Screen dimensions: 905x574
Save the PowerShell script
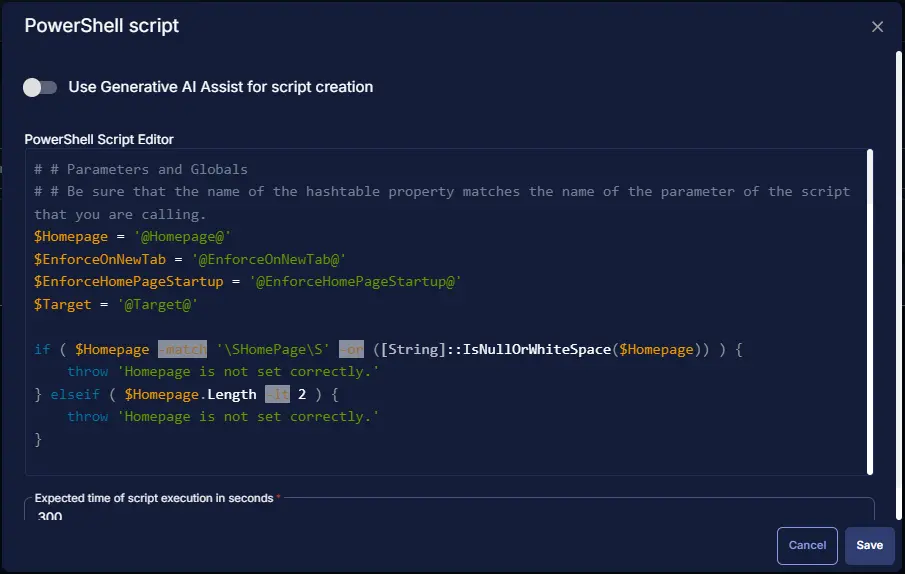click(x=869, y=545)
